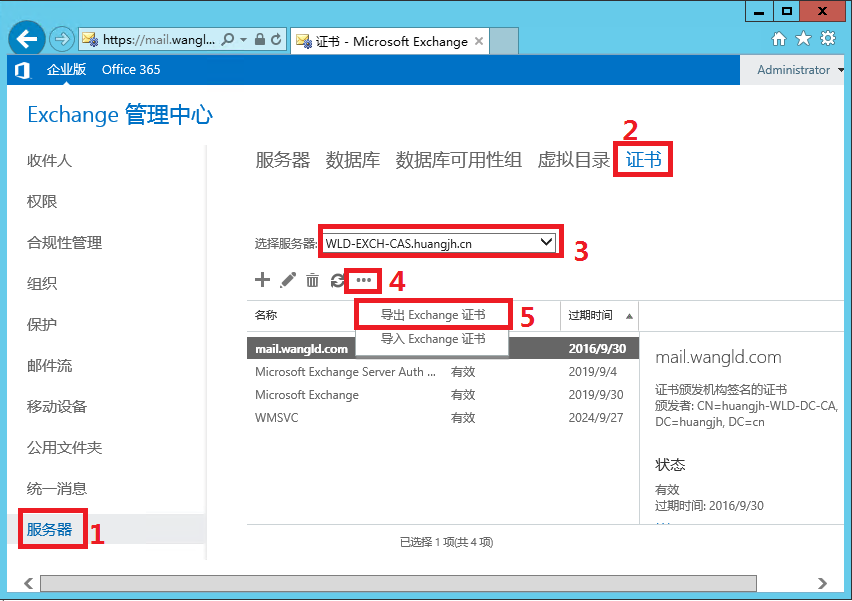The width and height of the screenshot is (852, 601).
Task: Click the favorites star icon
Action: click(x=803, y=39)
